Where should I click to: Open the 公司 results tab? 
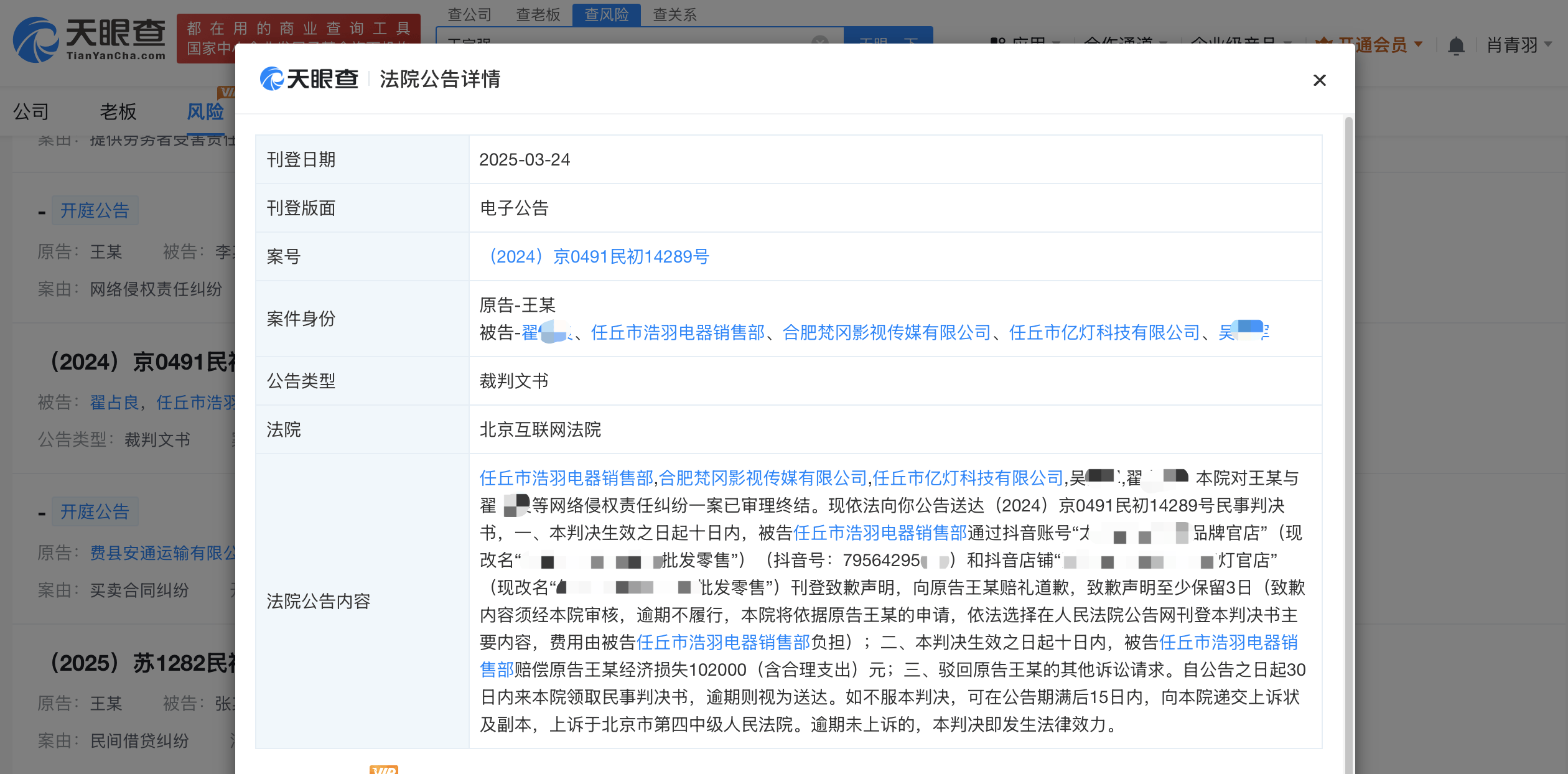(x=31, y=111)
